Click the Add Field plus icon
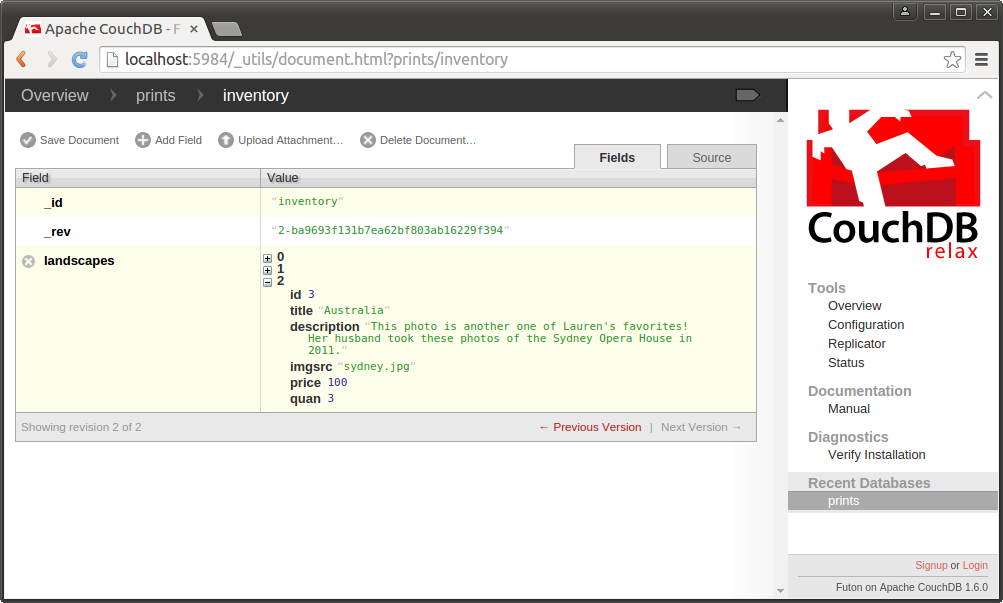 pyautogui.click(x=143, y=140)
